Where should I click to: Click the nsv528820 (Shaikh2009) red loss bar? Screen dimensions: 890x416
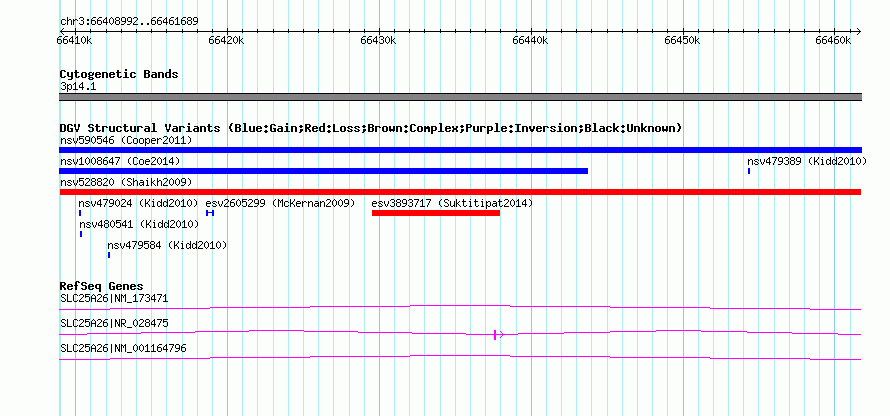[x=460, y=192]
